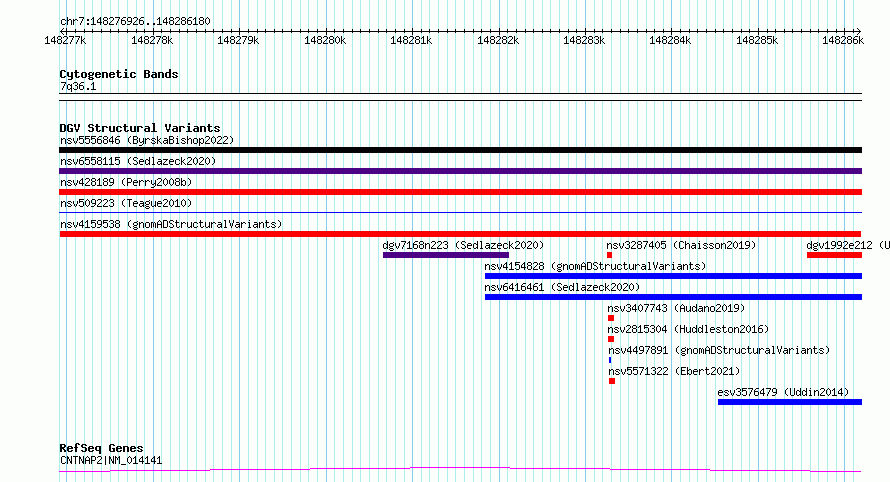Click the 148279k ruler tick label

tap(238, 40)
